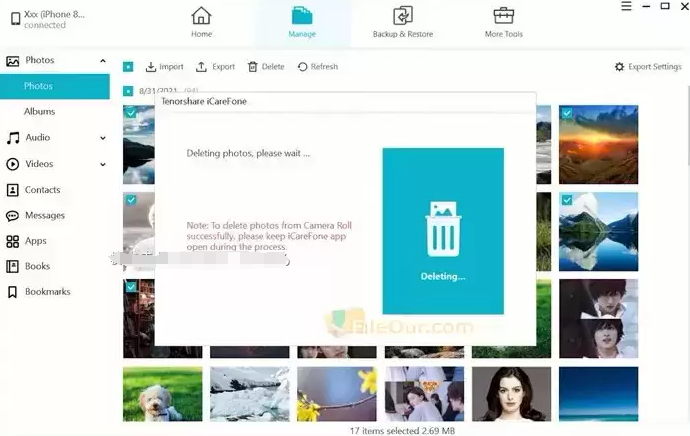Click the 'Tenorshare iCareFone' dialog title
This screenshot has height=436, width=690.
204,101
